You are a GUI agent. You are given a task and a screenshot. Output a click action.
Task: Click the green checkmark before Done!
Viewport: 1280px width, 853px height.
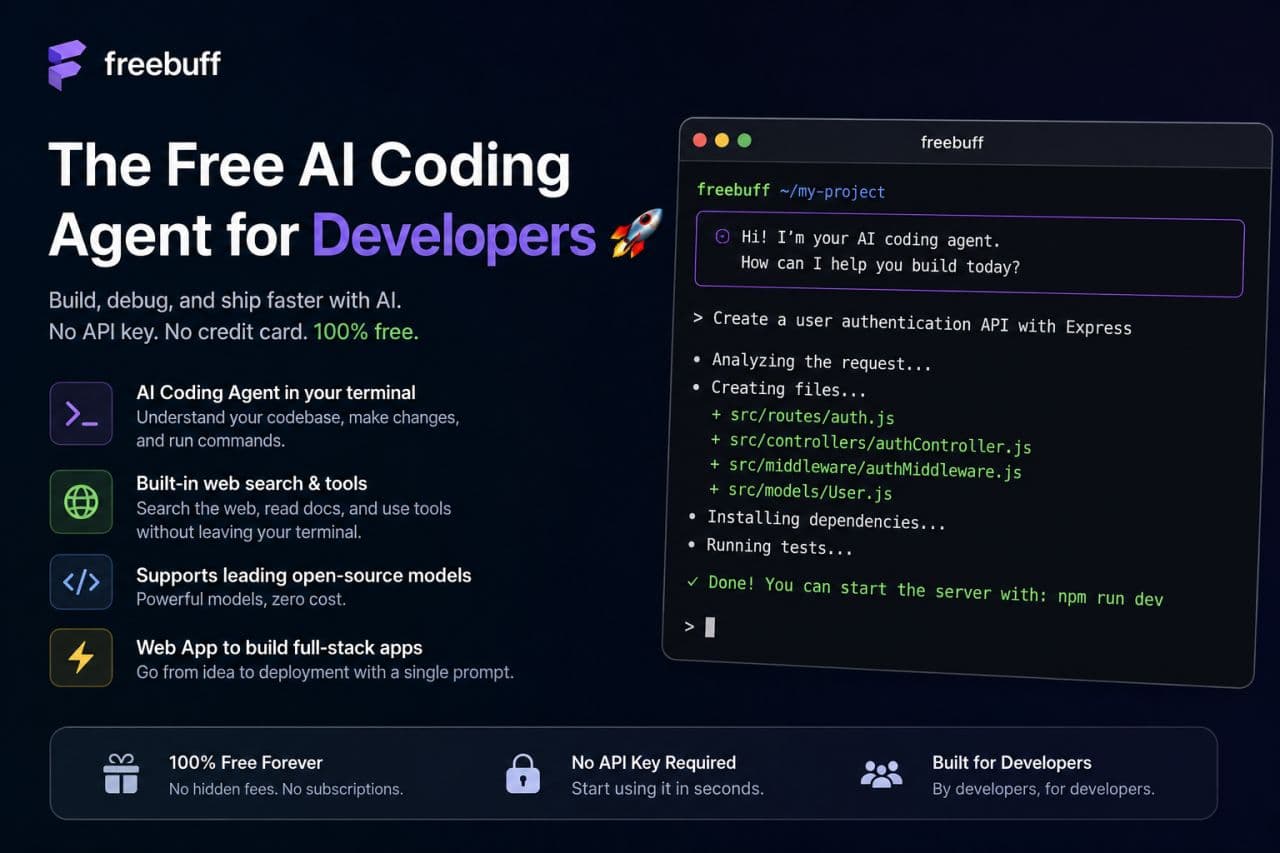coord(692,581)
